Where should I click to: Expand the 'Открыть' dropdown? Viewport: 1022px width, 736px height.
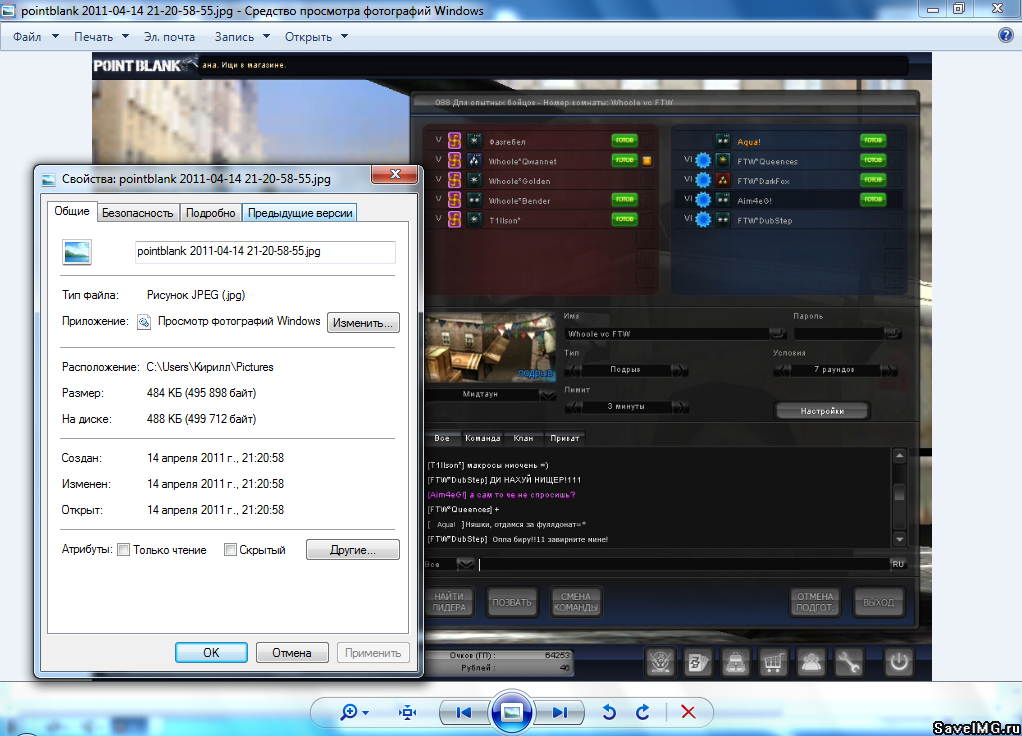click(316, 37)
